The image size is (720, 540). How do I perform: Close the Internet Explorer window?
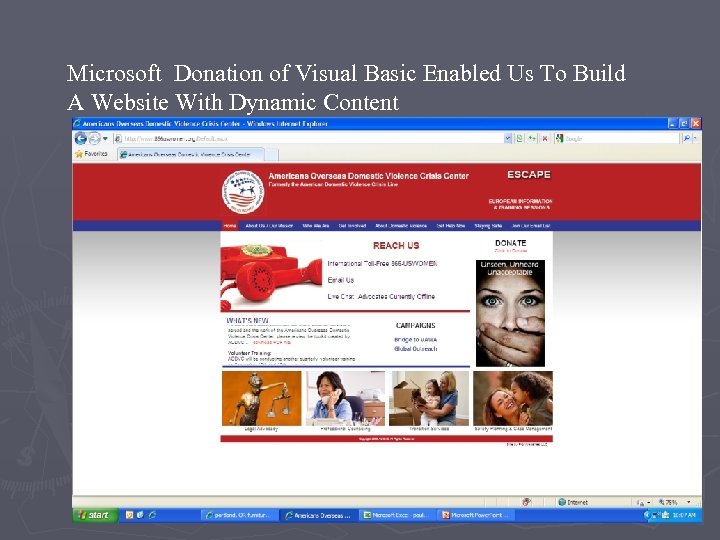point(695,124)
